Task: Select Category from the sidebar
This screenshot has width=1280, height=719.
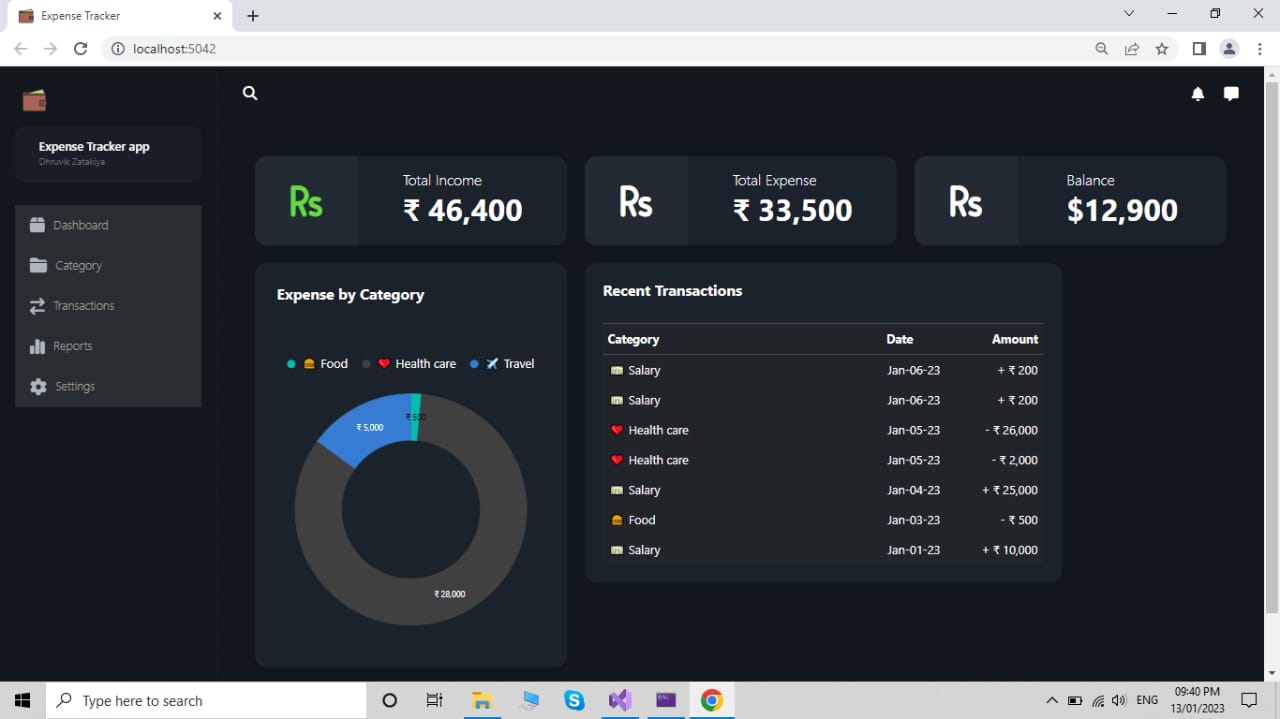Action: tap(77, 265)
